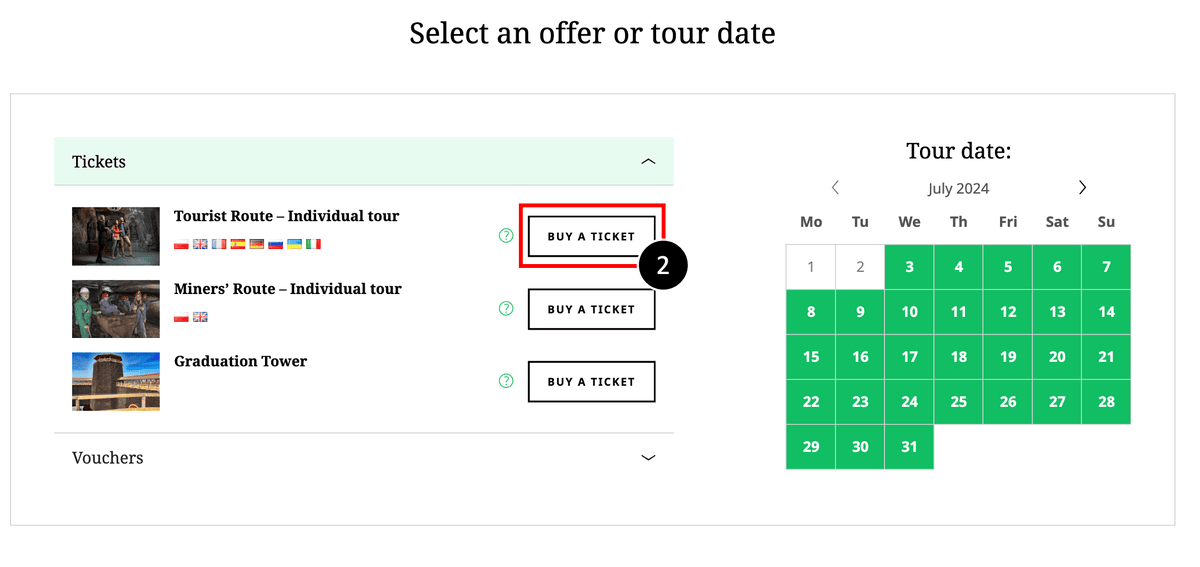Select July 3 in the calendar
The width and height of the screenshot is (1200, 567).
(x=909, y=267)
